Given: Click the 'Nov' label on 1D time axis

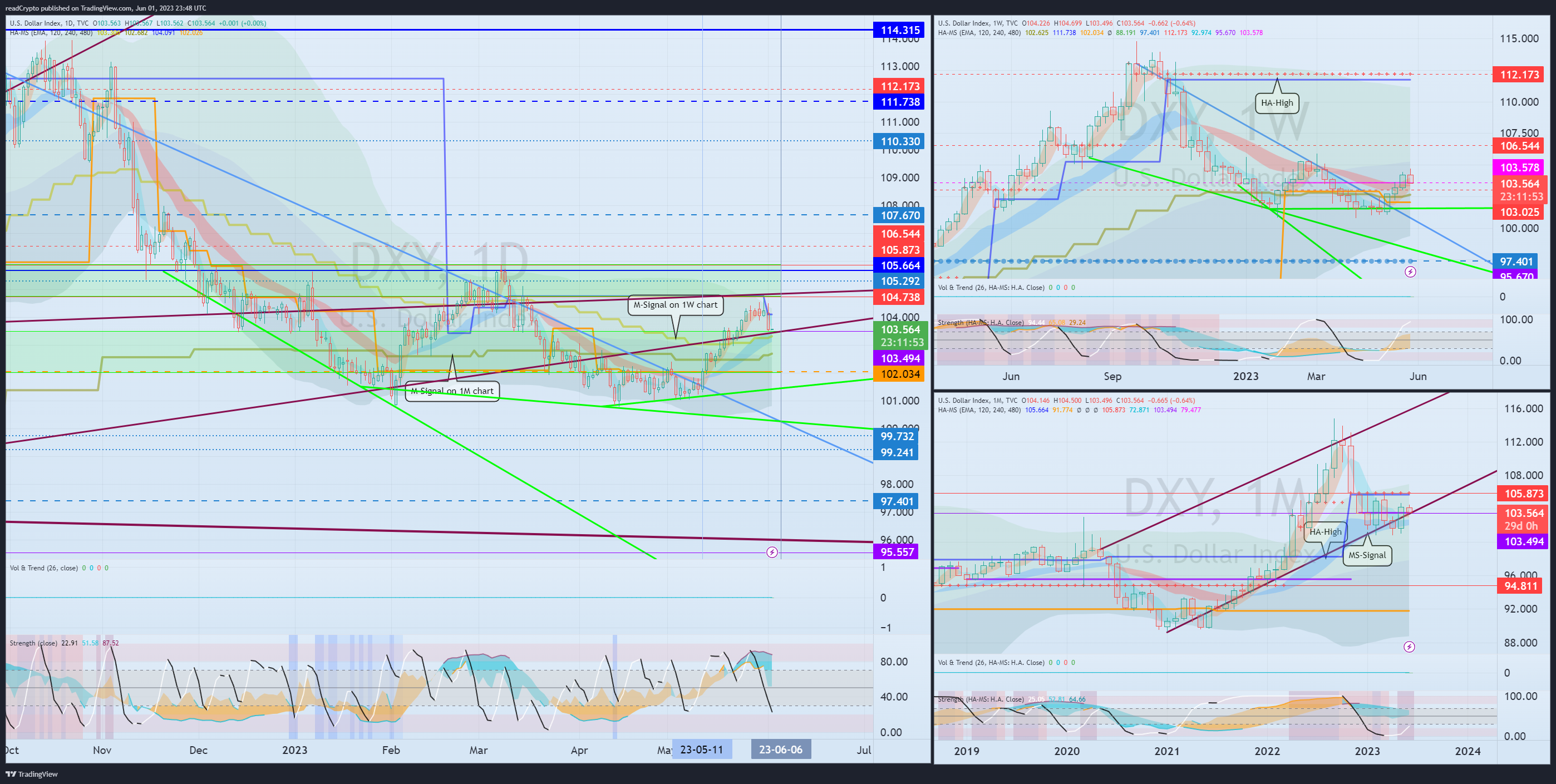Looking at the screenshot, I should [102, 750].
